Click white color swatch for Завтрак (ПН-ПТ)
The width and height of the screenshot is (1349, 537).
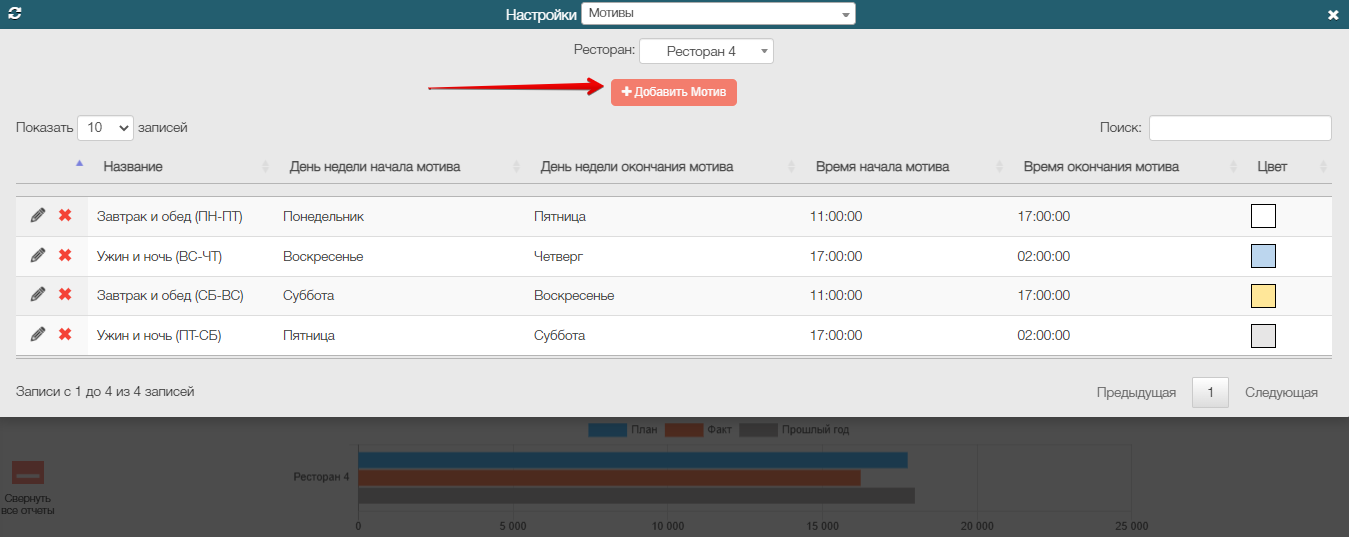1263,216
